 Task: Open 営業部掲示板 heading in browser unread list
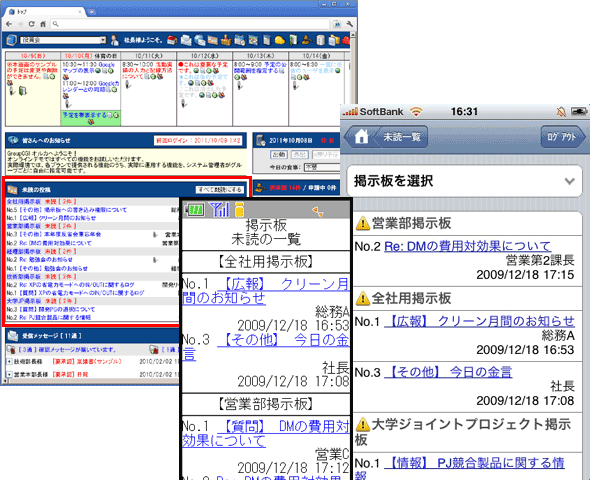23,226
